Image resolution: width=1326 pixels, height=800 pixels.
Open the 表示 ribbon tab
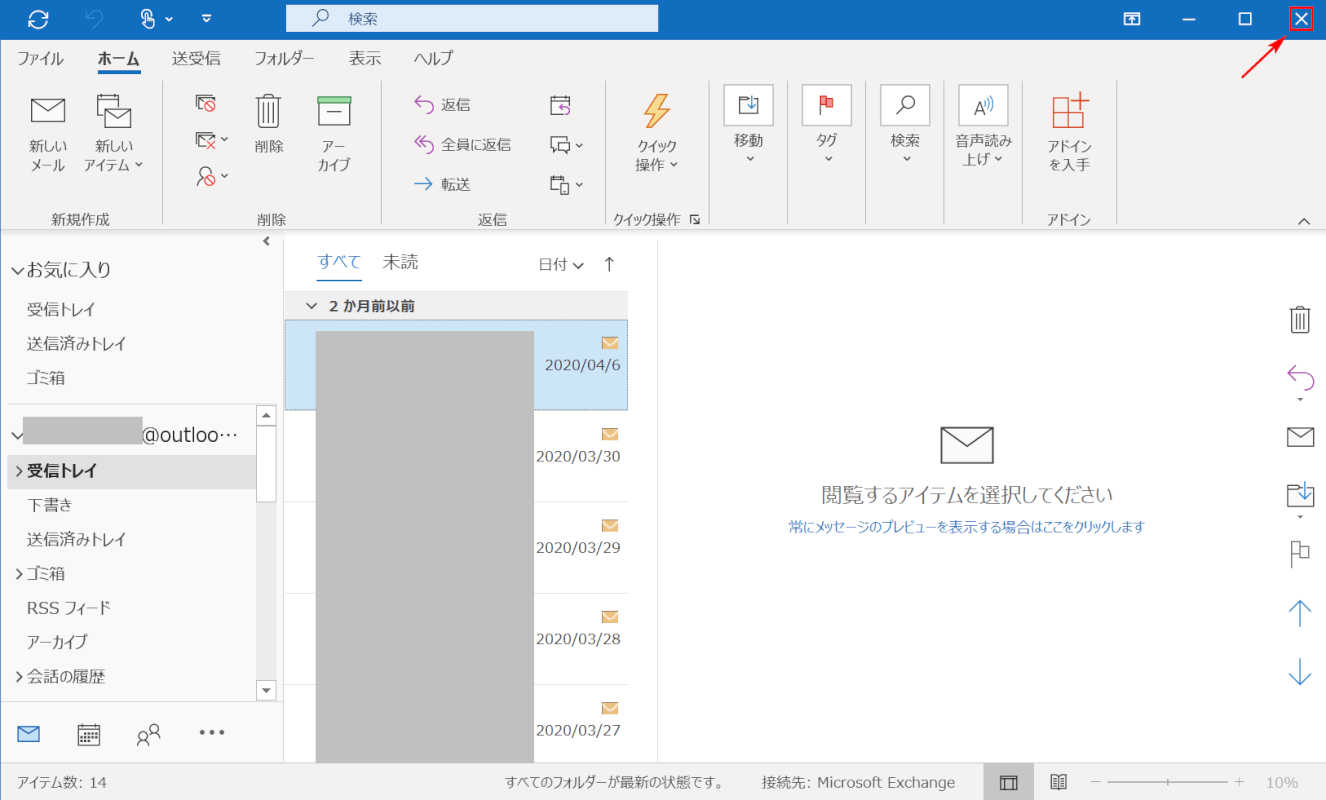pyautogui.click(x=364, y=58)
